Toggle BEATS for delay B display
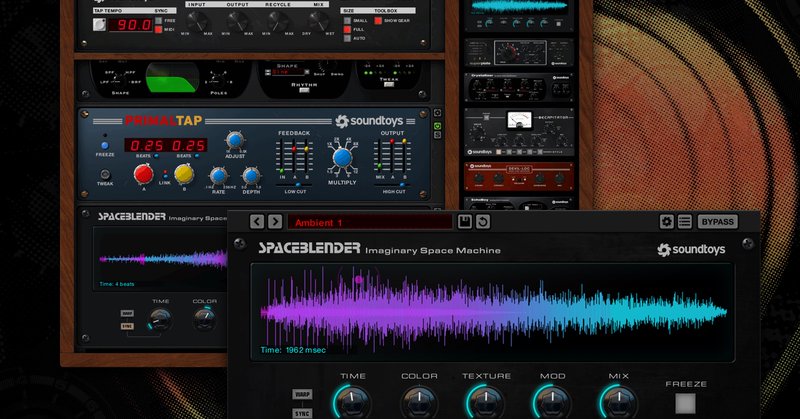 pos(197,156)
